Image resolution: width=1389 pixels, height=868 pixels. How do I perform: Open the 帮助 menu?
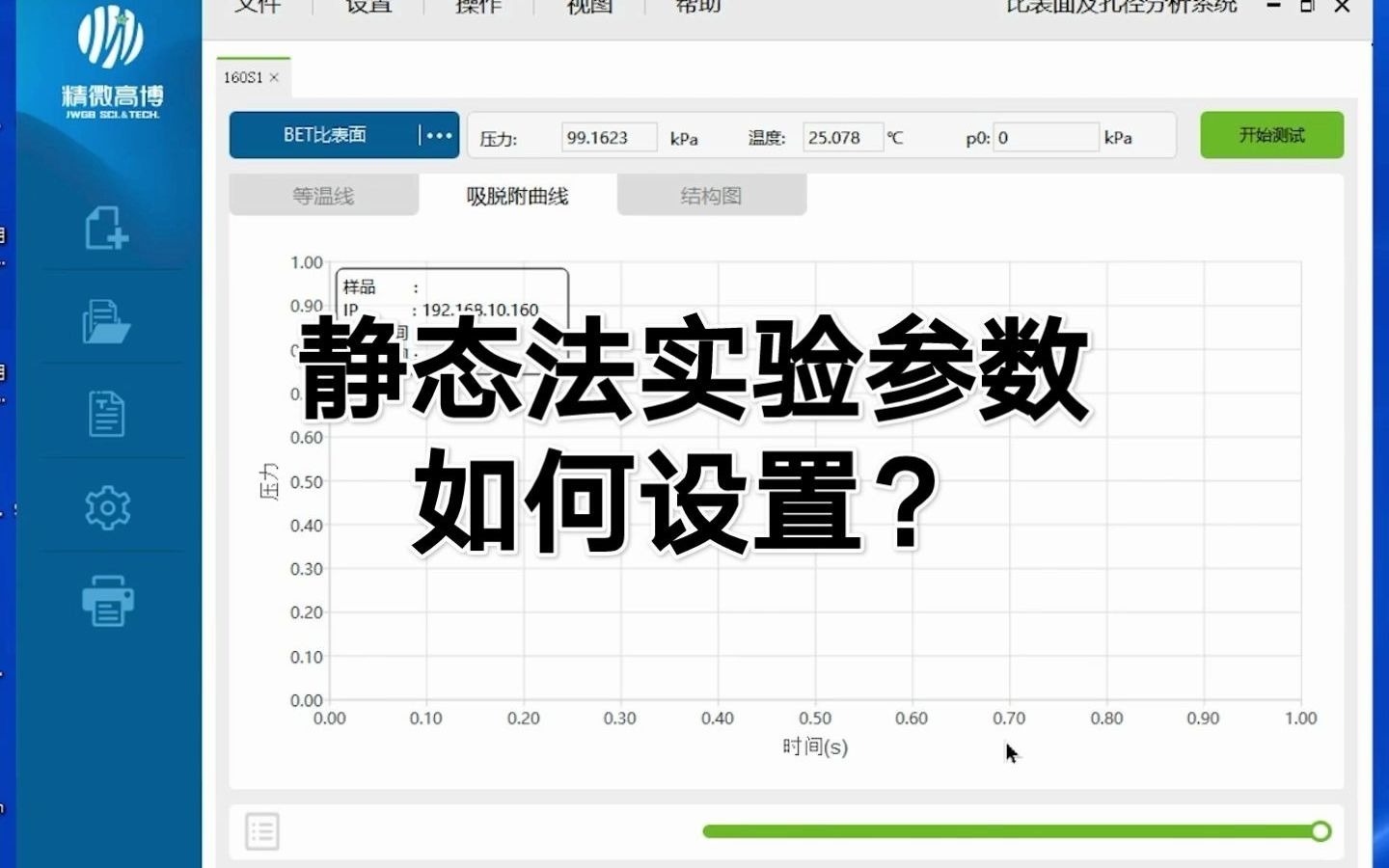tap(698, 6)
